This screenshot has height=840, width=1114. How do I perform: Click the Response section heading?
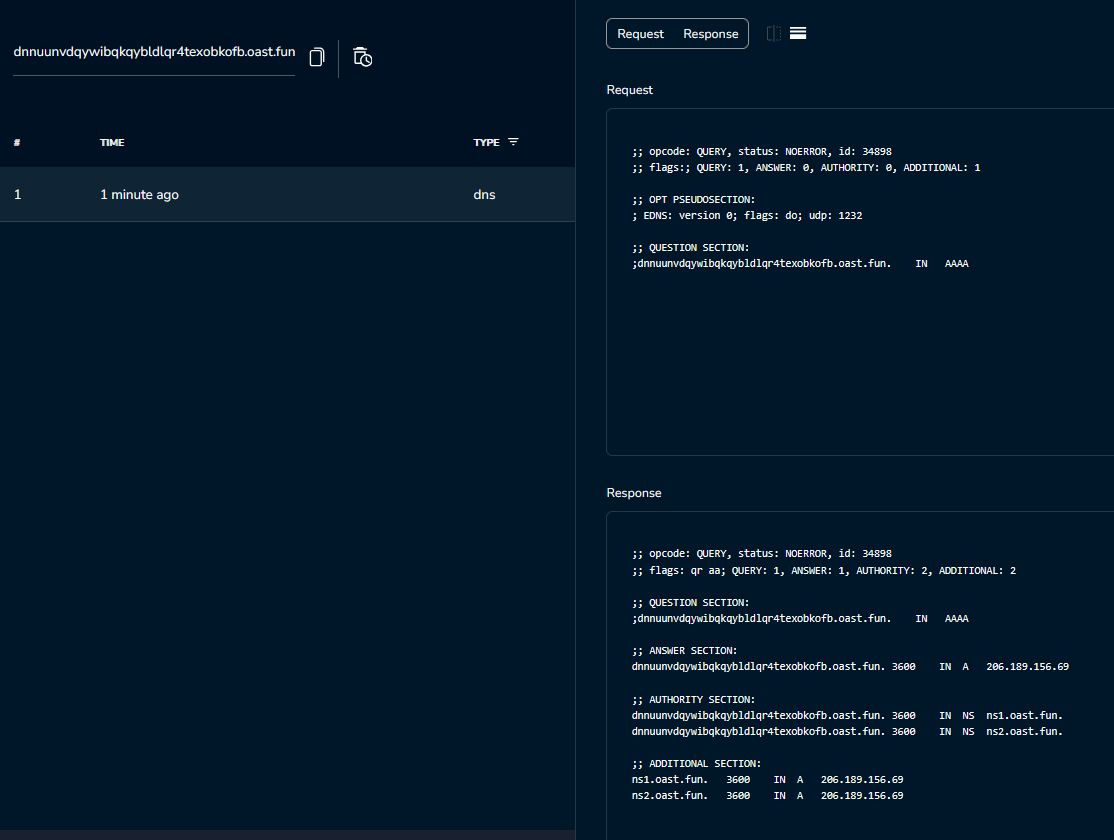coord(634,492)
